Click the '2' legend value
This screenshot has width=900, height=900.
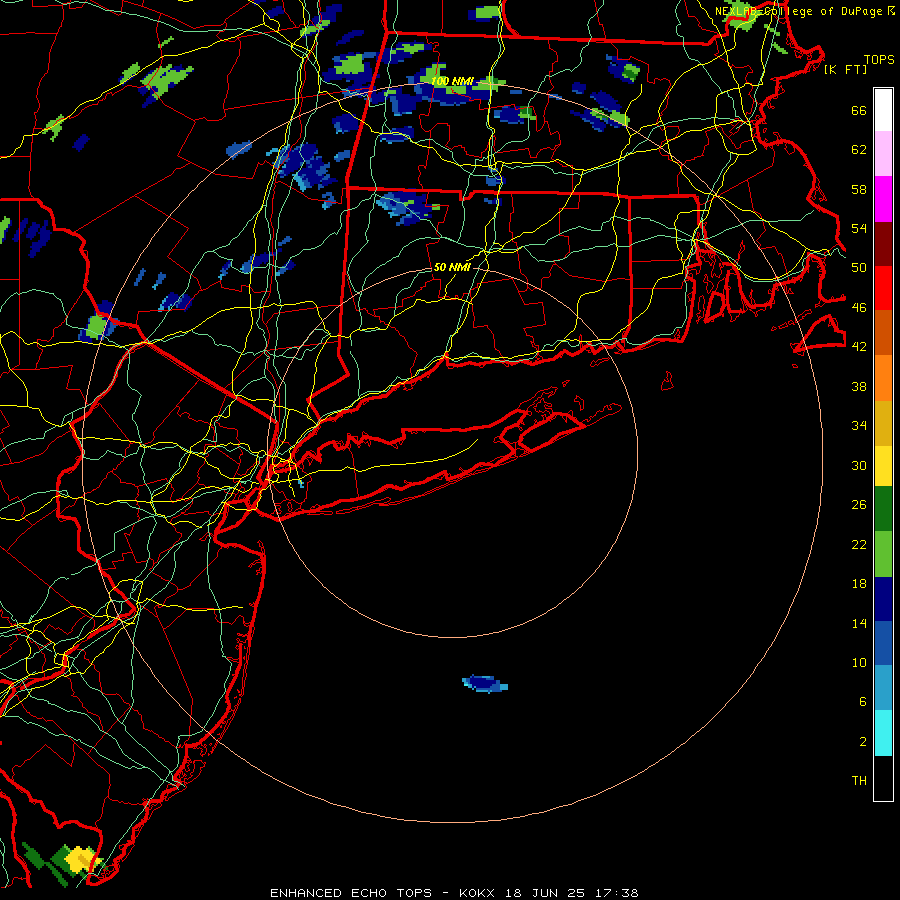863,742
